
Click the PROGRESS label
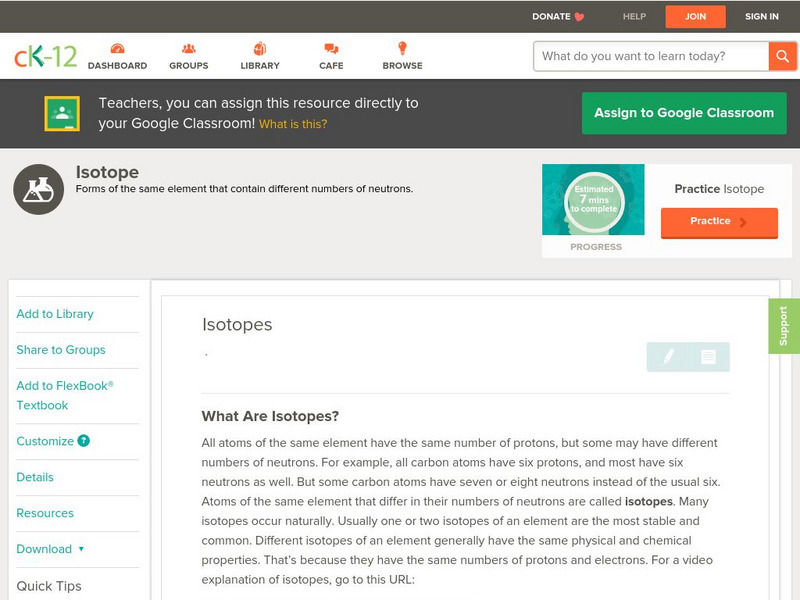[596, 247]
